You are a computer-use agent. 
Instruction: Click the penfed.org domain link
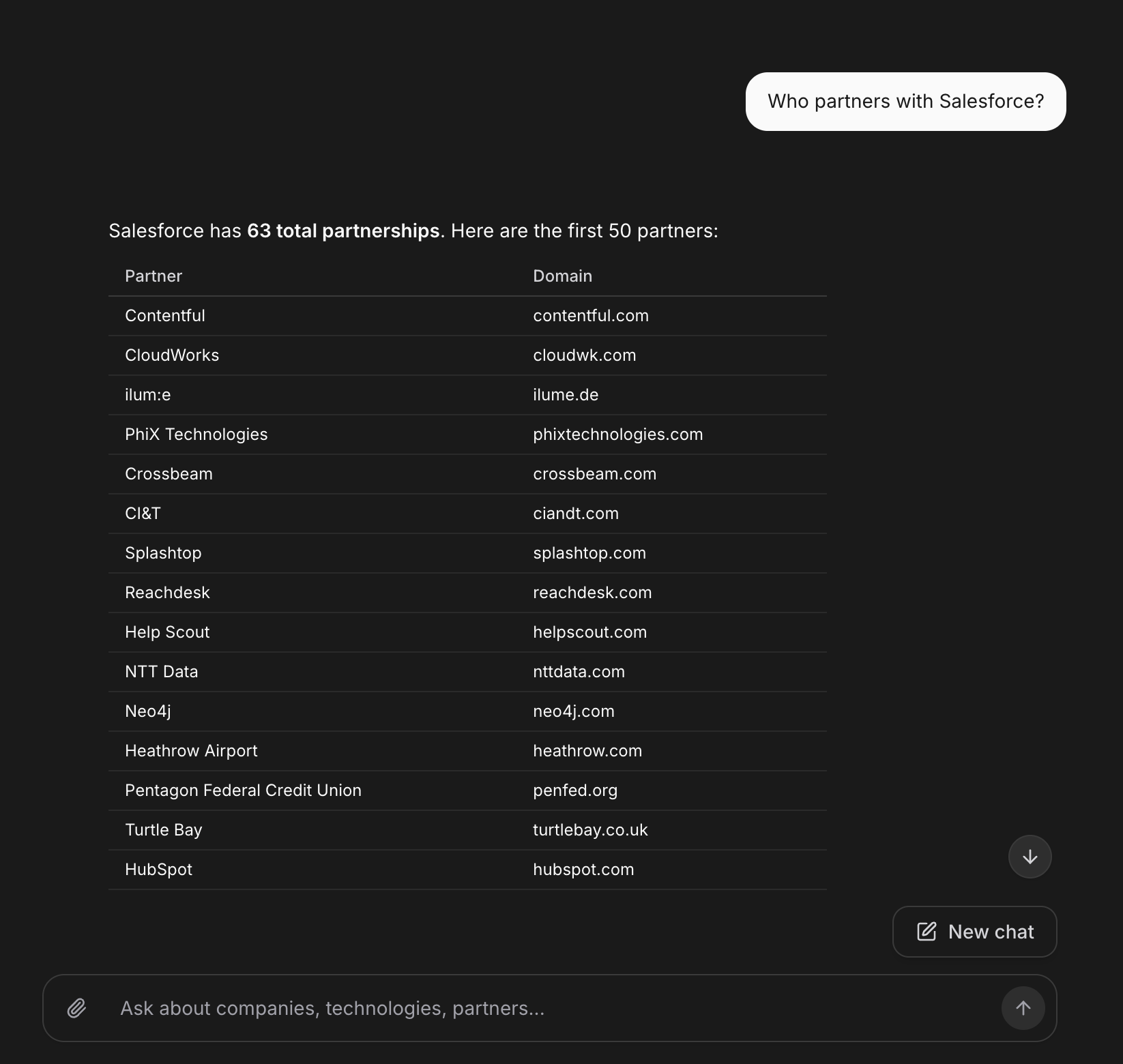(x=575, y=790)
